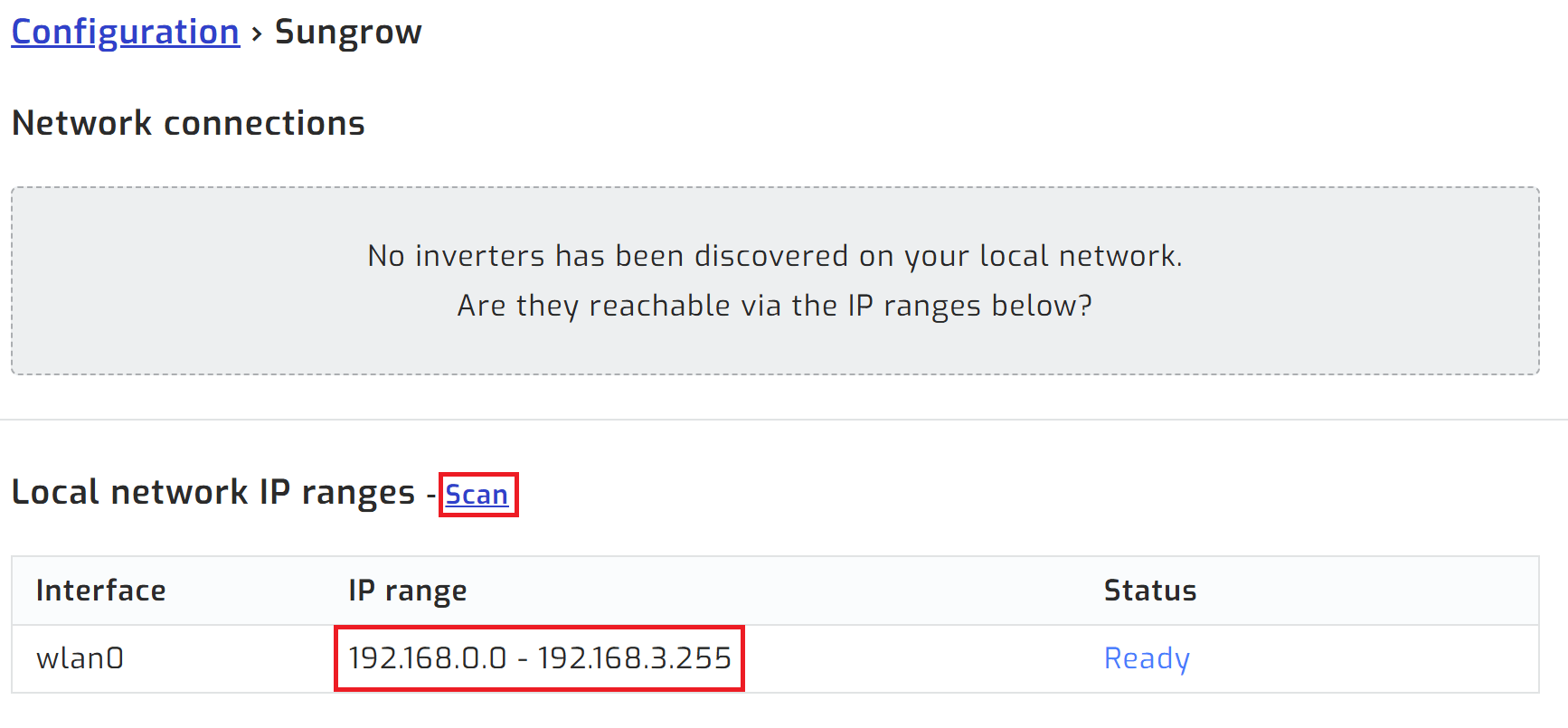Screen dimensions: 1568x728
Task: Select the Sungrow breadcrumb label
Action: [347, 31]
